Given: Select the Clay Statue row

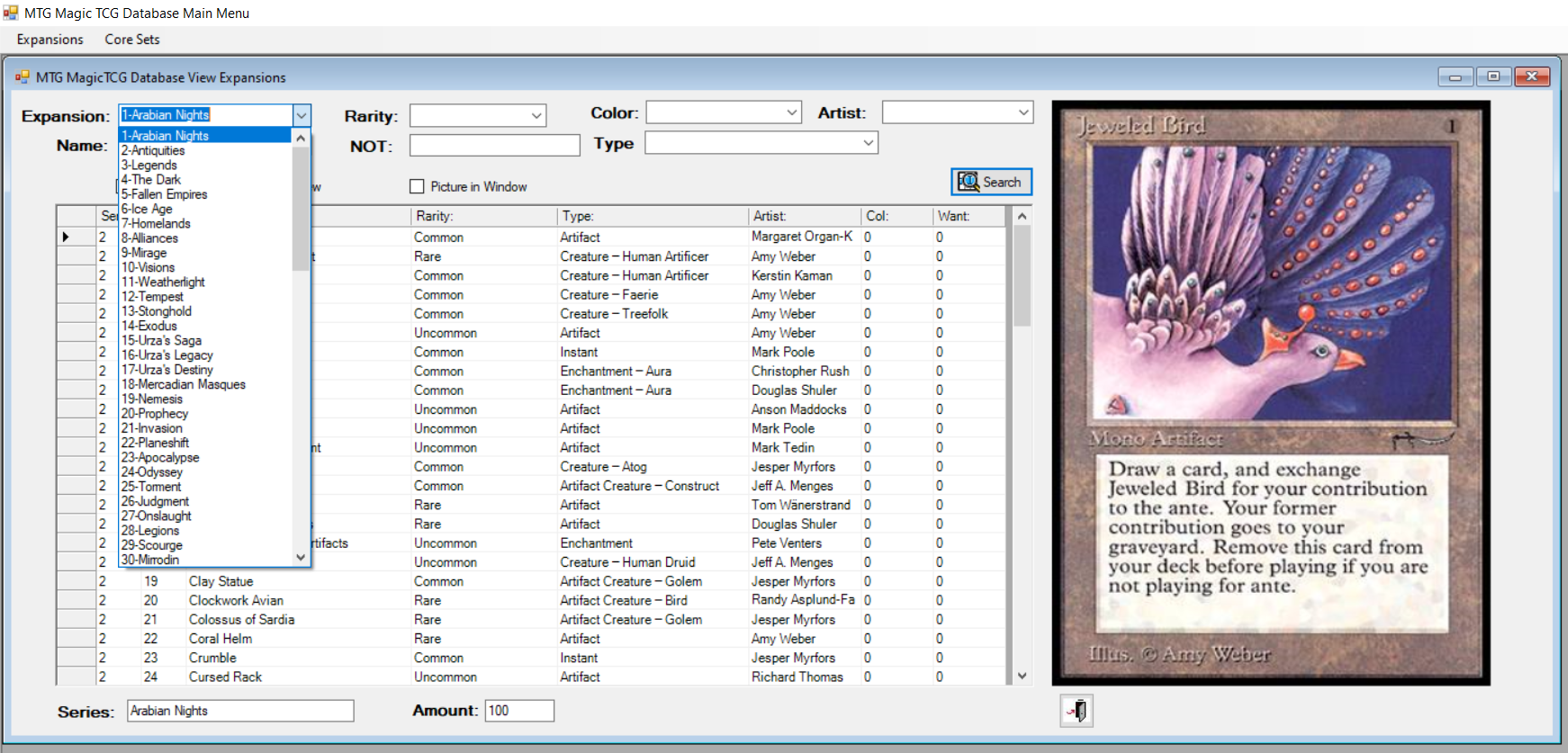Looking at the screenshot, I should pyautogui.click(x=531, y=581).
